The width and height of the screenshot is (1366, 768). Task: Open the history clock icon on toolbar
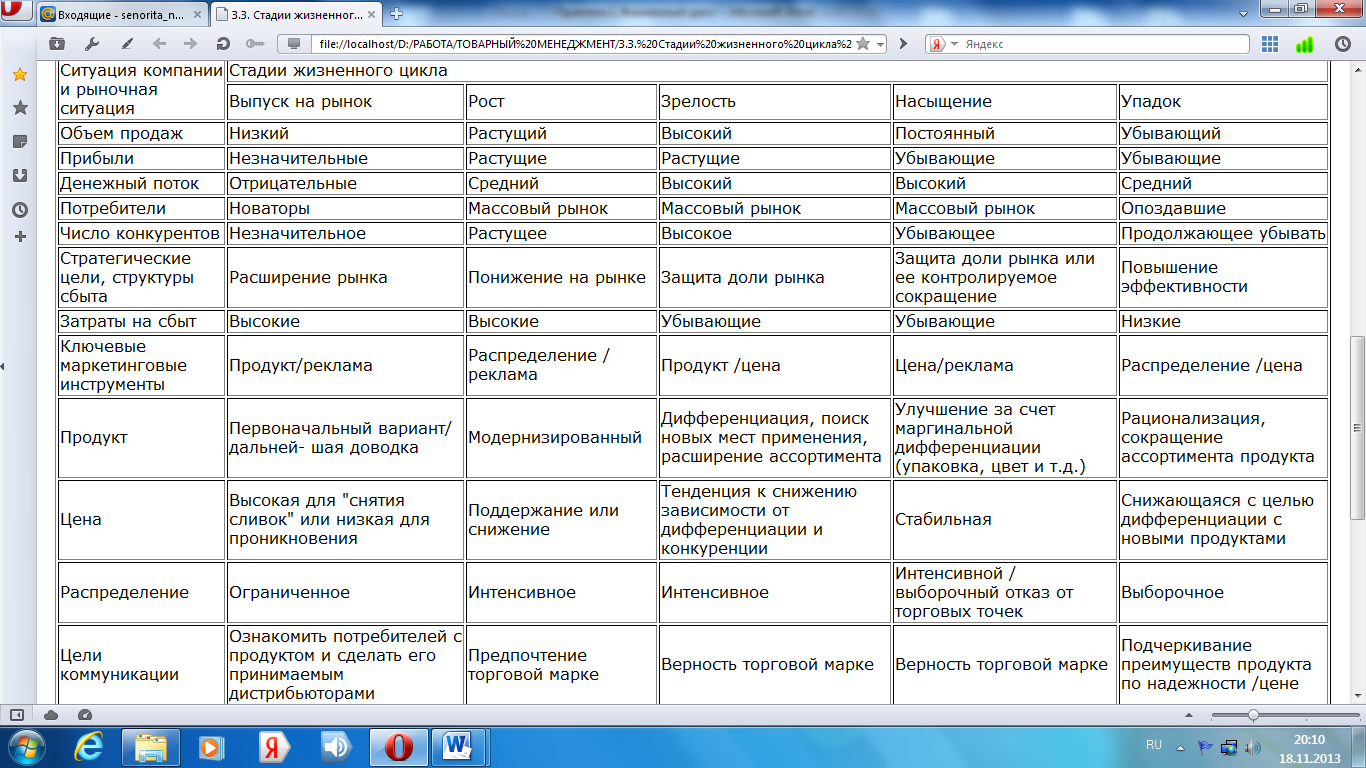pyautogui.click(x=1343, y=44)
